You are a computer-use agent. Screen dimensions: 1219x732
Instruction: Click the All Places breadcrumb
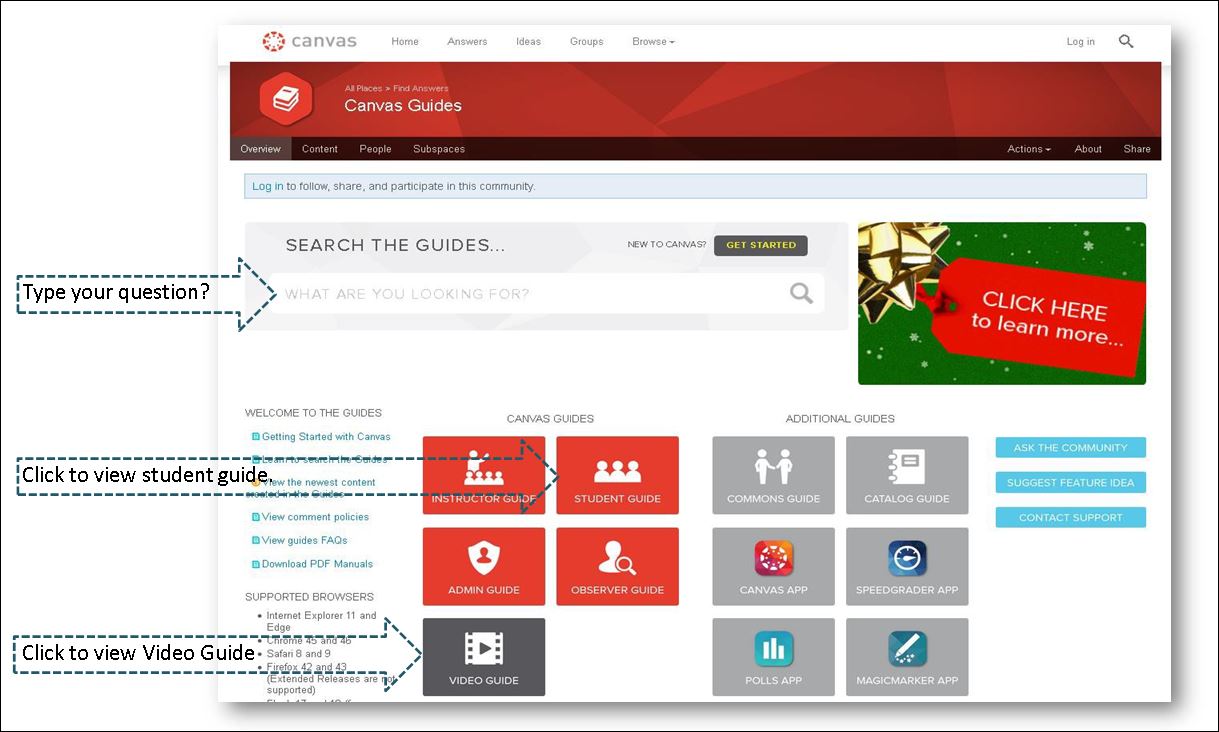coord(363,89)
